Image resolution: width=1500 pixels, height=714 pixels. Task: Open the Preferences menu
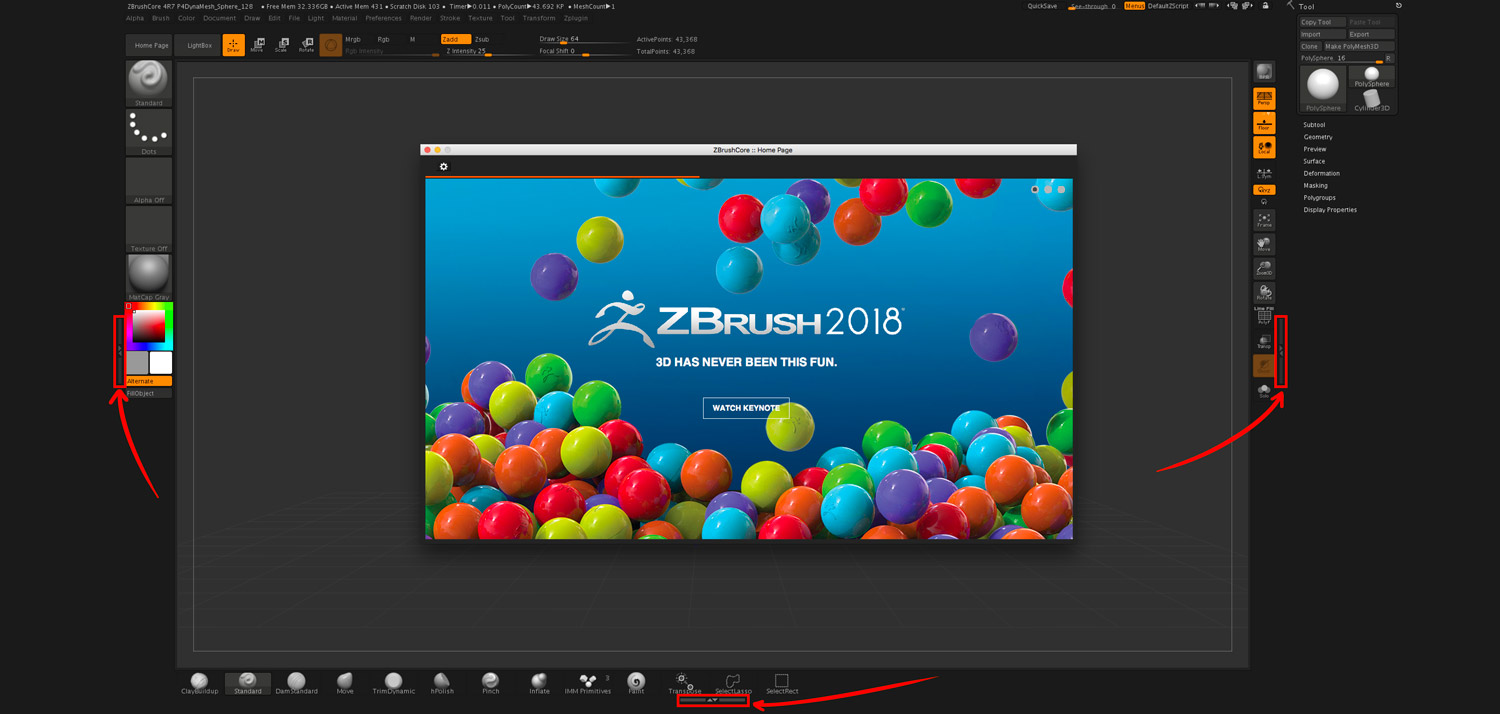383,18
